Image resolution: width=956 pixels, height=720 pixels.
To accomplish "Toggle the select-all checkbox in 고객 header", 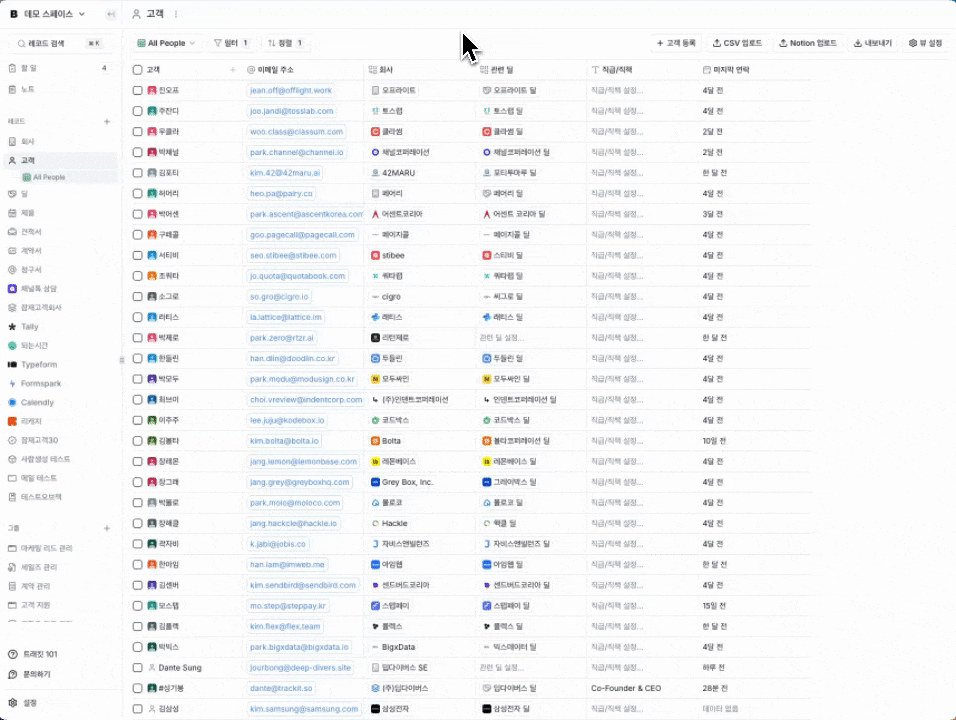I will (x=138, y=70).
